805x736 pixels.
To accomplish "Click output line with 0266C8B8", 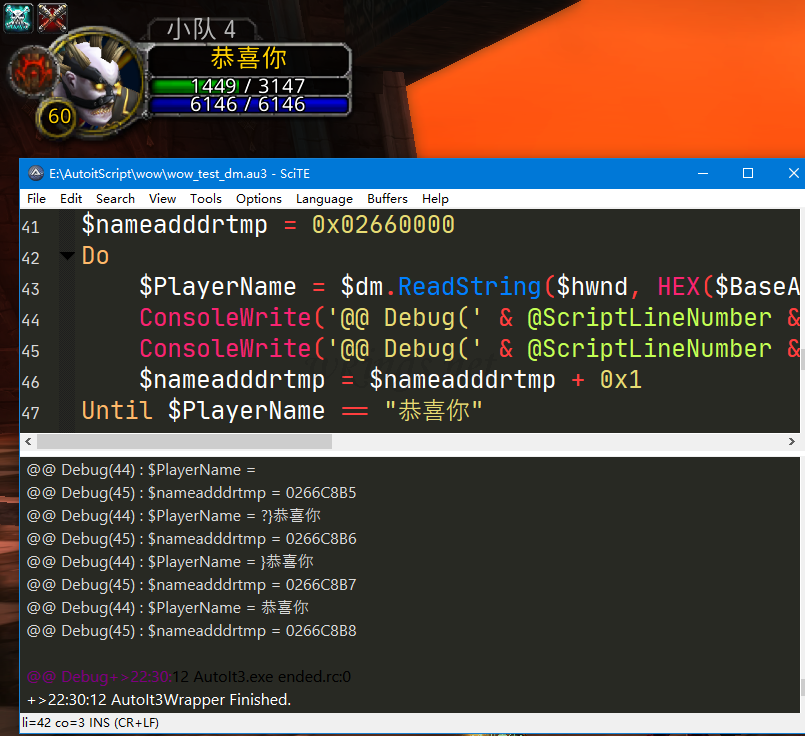I will (x=191, y=631).
